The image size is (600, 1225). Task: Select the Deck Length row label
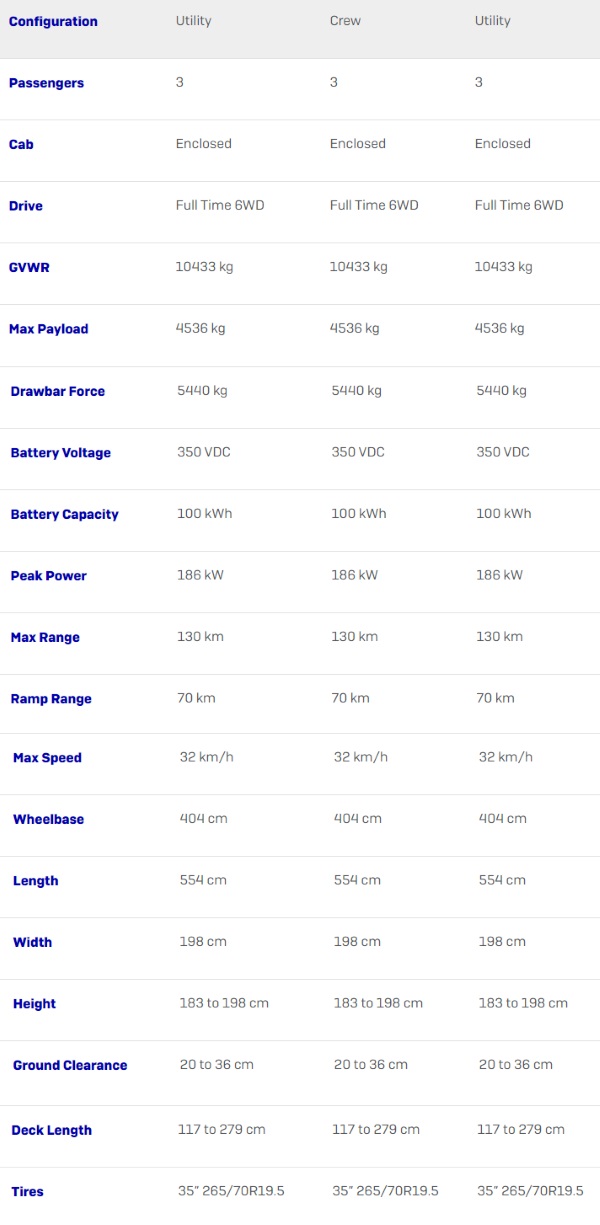[51, 1130]
